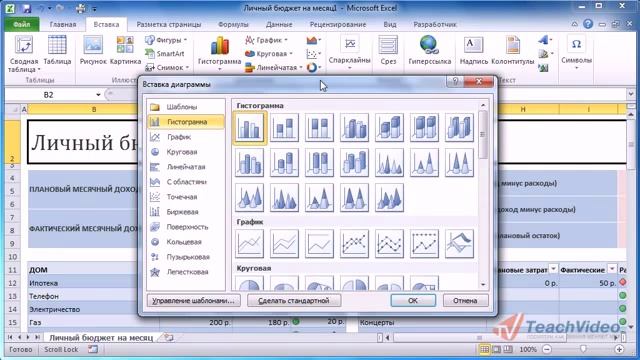Select График in the chart type list

tap(185, 137)
